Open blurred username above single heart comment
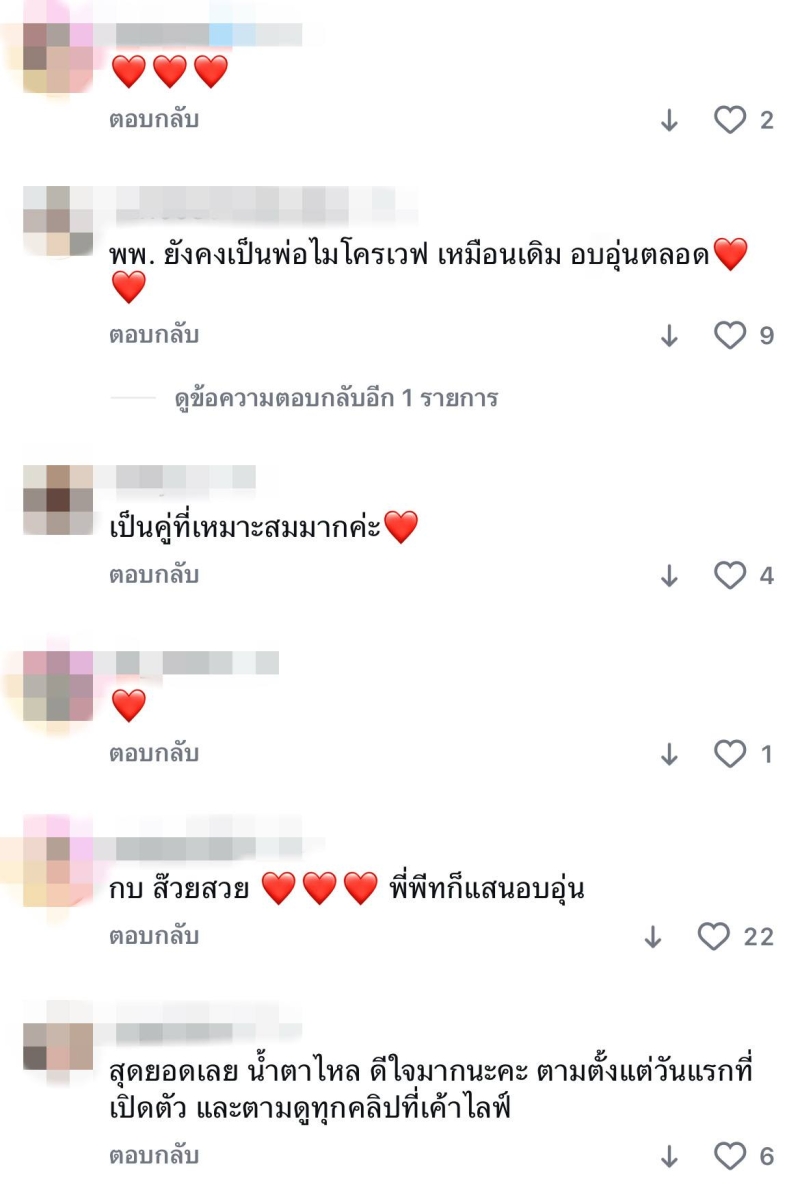 197,662
